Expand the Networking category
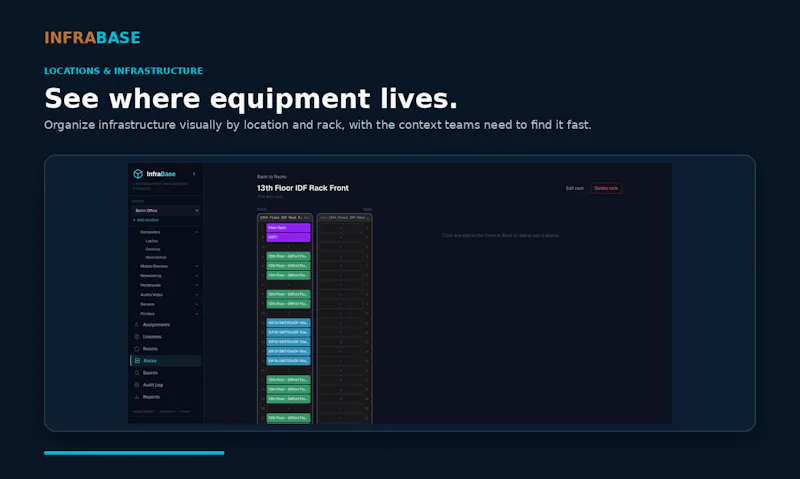The width and height of the screenshot is (800, 479). 196,276
